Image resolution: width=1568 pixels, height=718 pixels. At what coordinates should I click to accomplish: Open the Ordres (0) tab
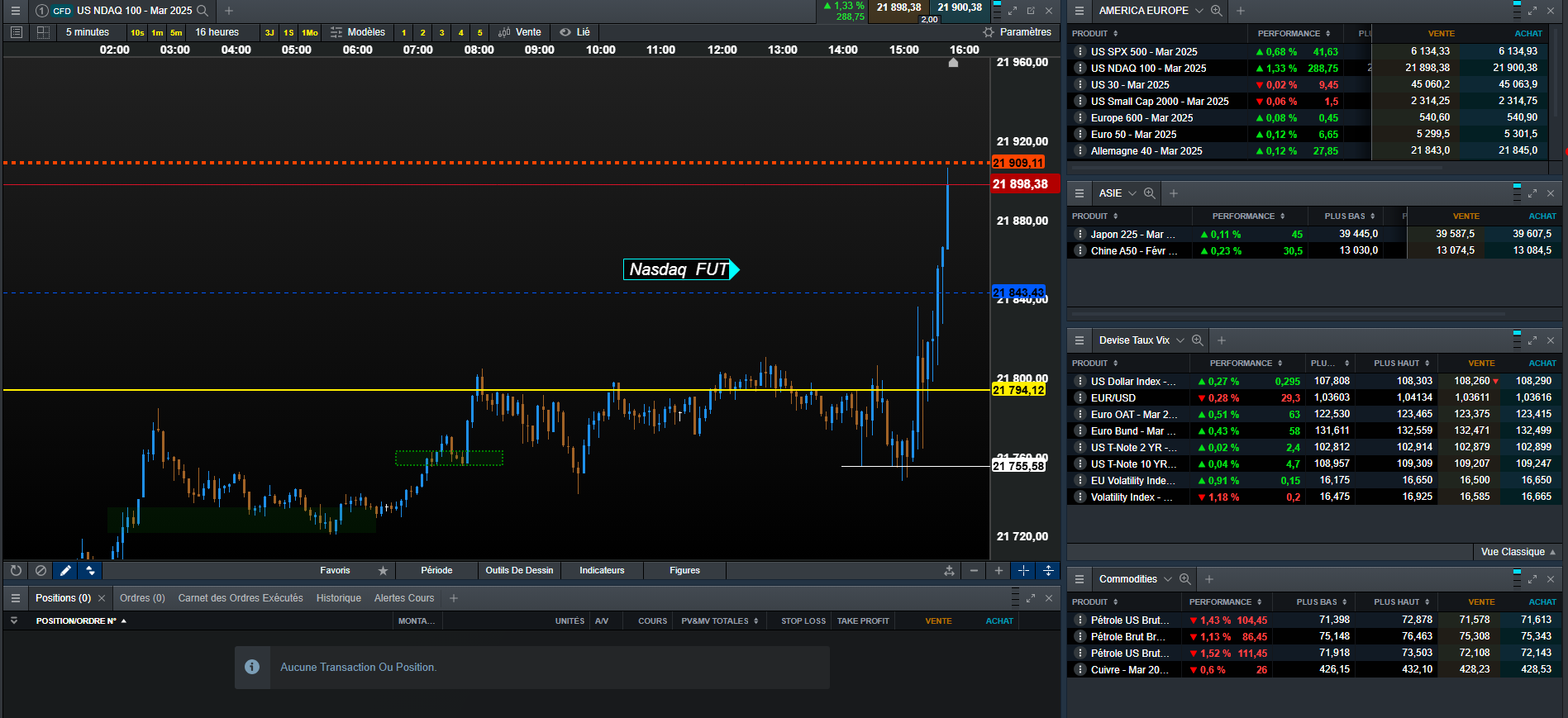(142, 598)
